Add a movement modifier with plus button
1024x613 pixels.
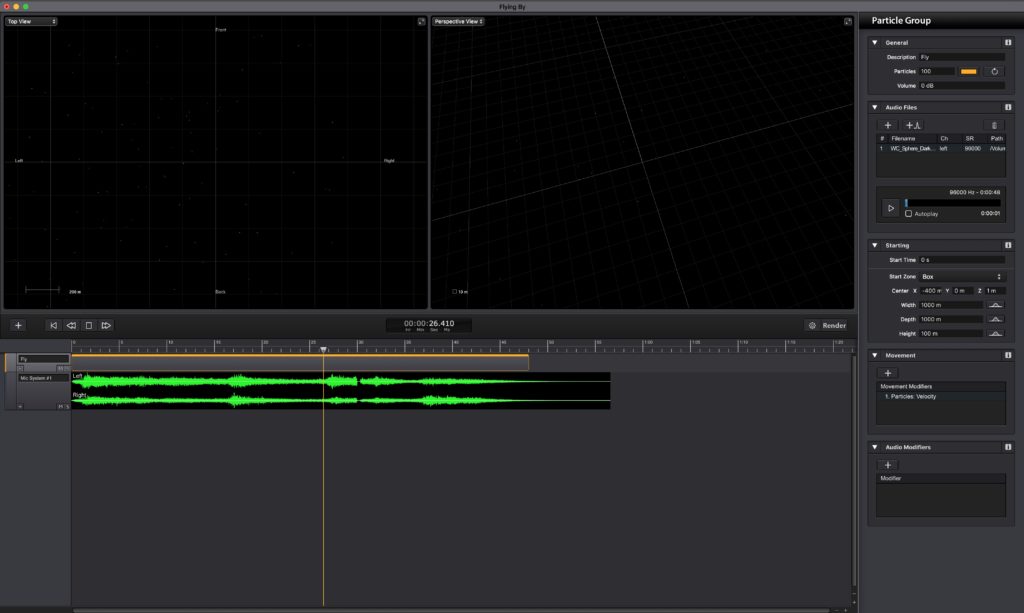[x=888, y=373]
